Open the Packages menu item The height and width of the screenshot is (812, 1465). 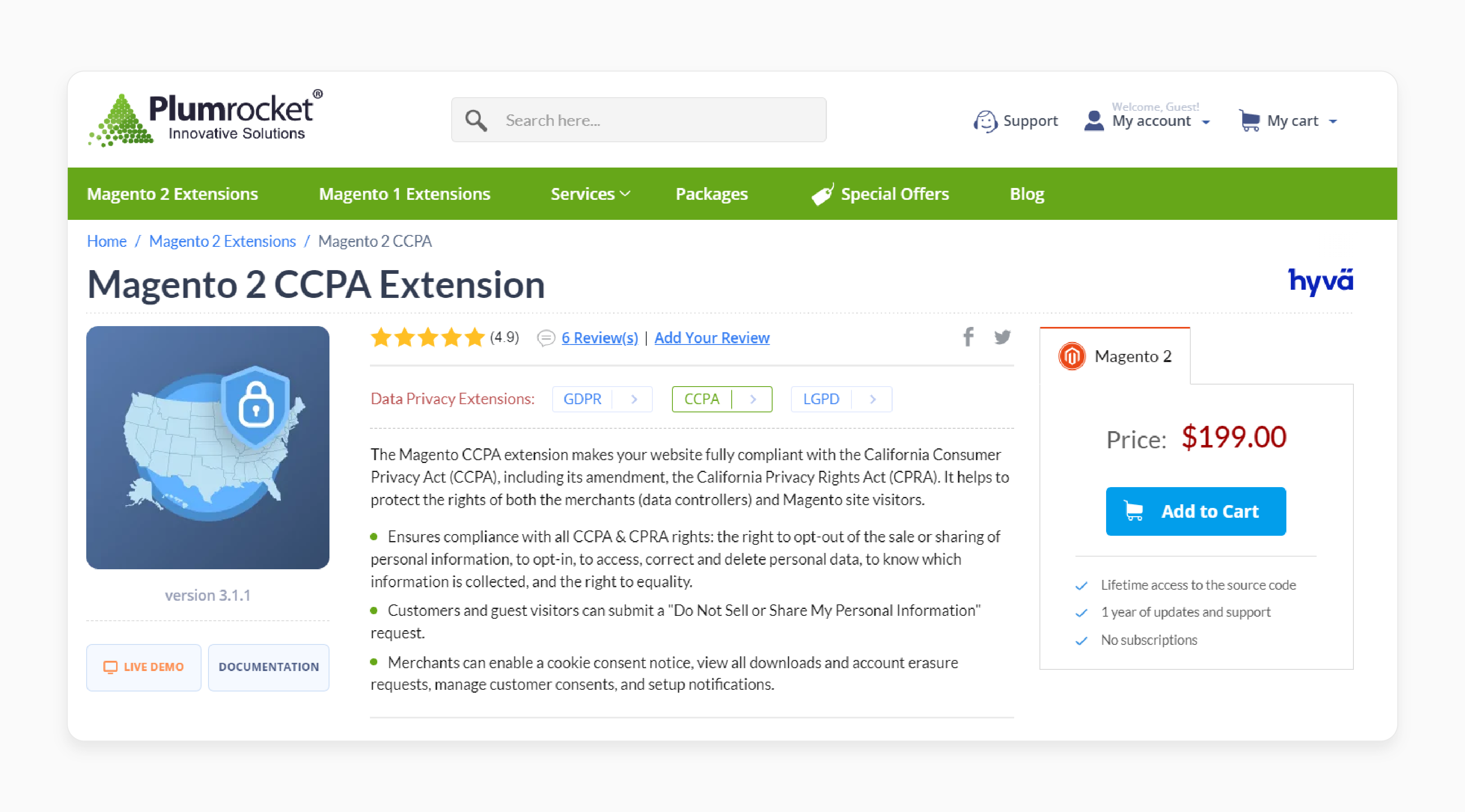tap(712, 194)
